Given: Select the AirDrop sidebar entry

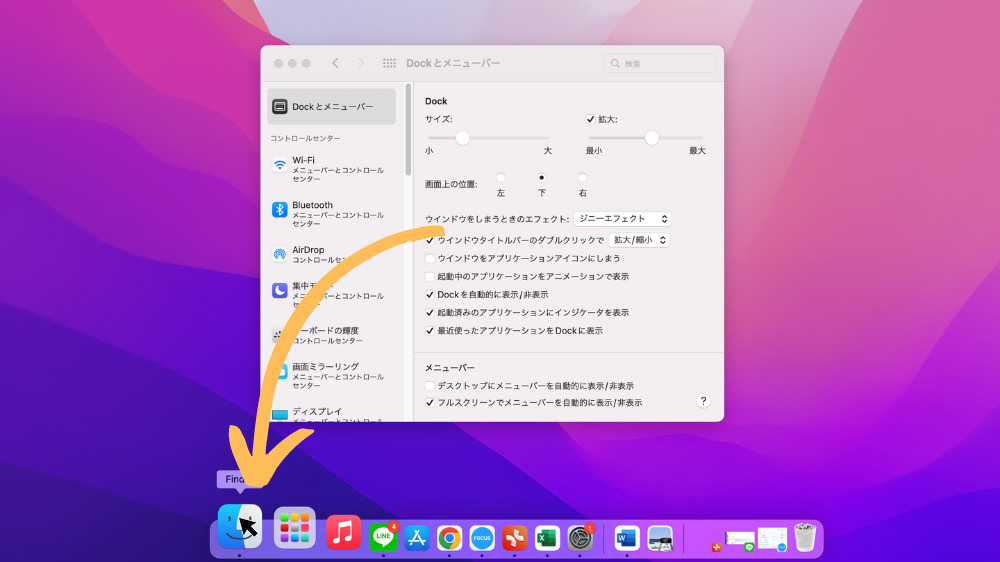Looking at the screenshot, I should [x=332, y=255].
